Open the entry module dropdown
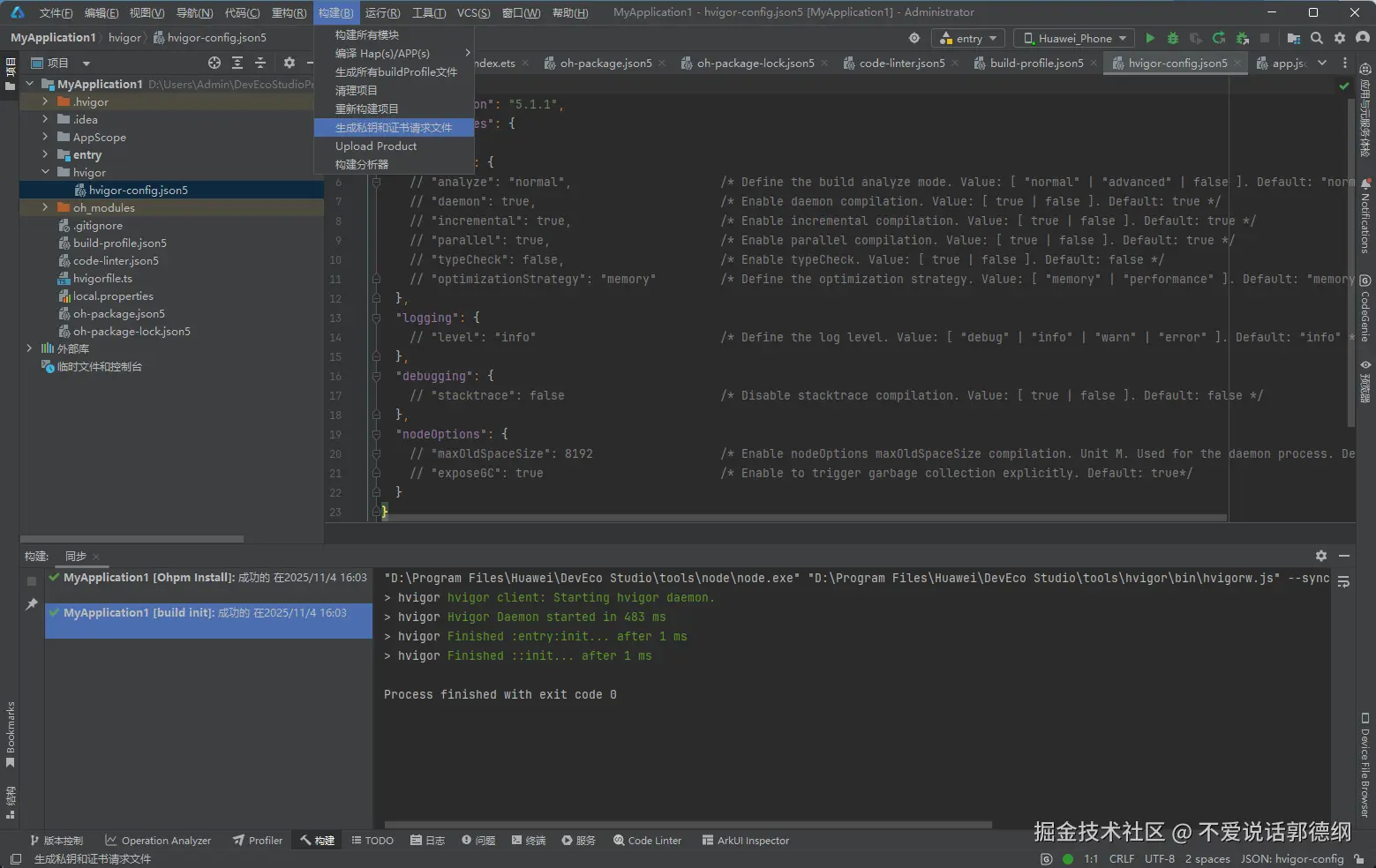This screenshot has height=868, width=1376. pyautogui.click(x=968, y=38)
